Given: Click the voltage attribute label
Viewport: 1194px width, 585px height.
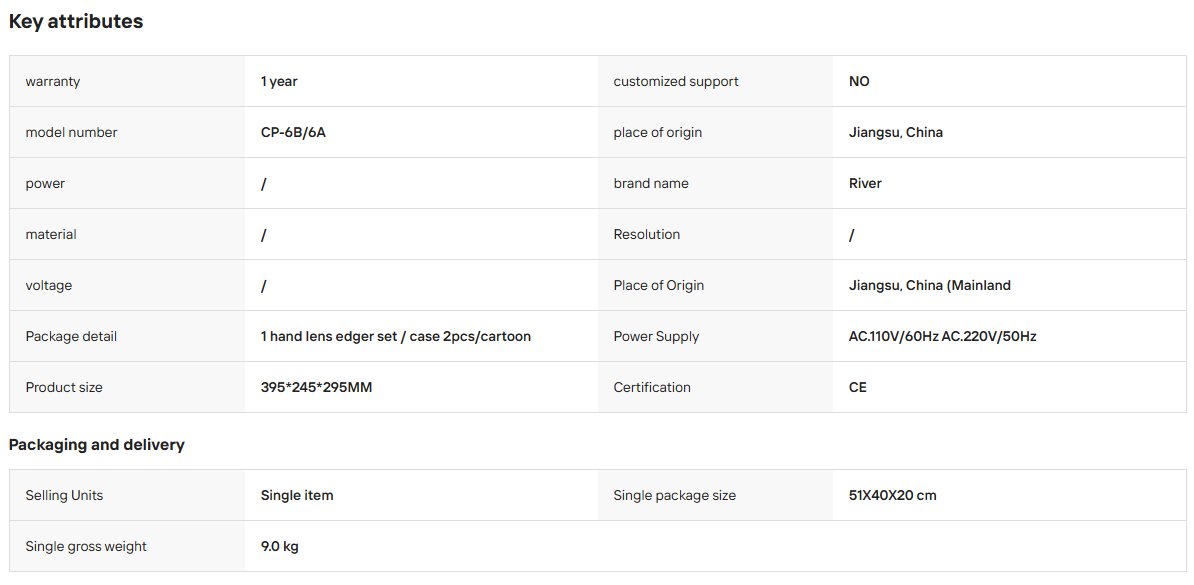Looking at the screenshot, I should (x=49, y=286).
